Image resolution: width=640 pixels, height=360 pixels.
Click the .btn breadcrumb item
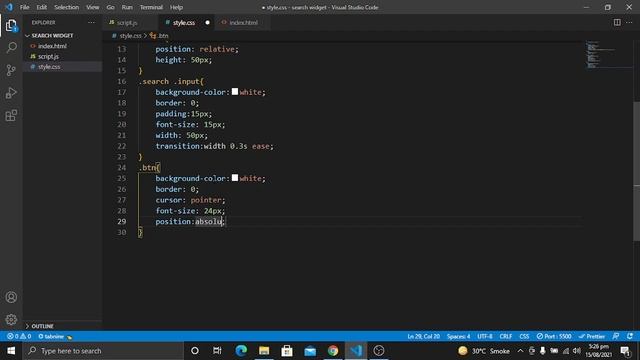160,36
